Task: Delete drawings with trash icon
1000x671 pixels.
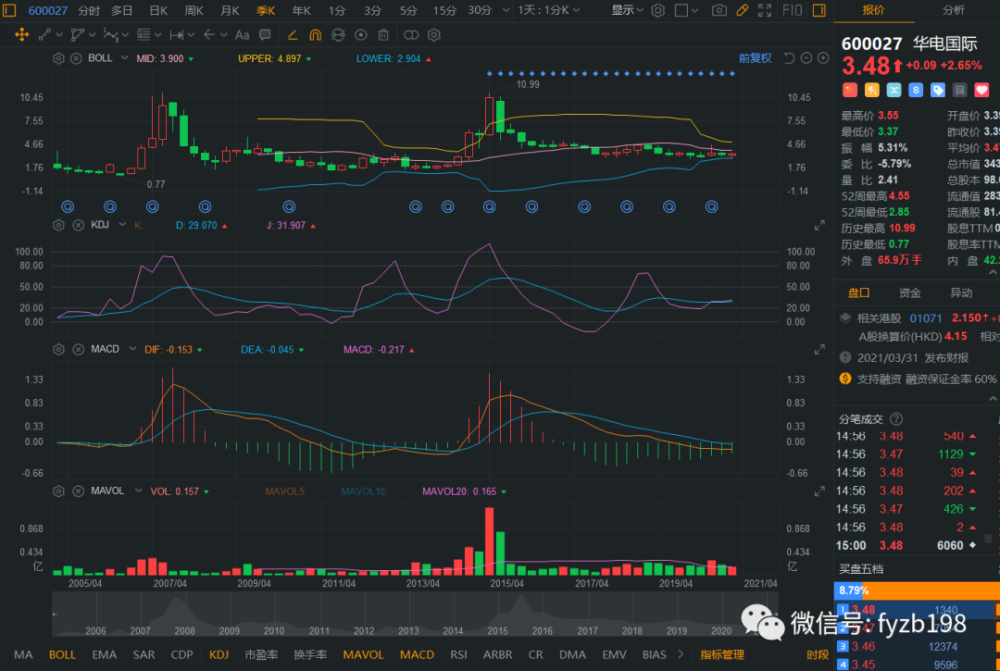Action: [x=383, y=35]
